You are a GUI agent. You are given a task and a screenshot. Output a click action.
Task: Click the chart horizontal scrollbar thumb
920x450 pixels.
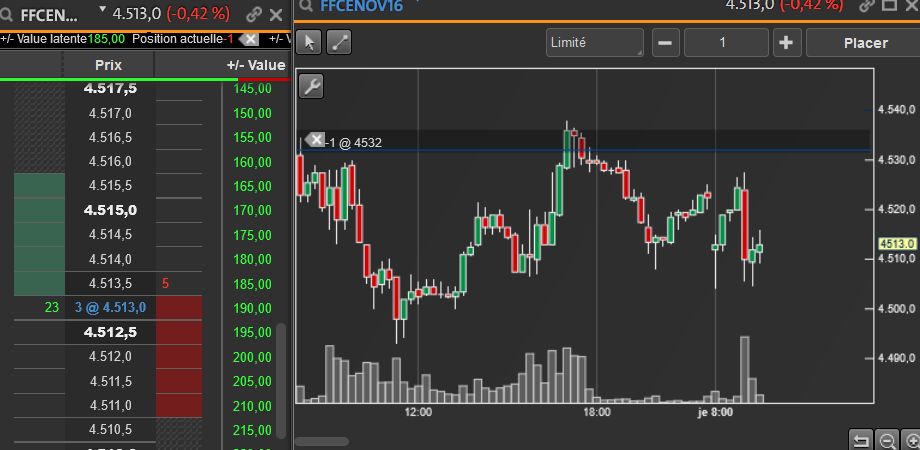pos(322,441)
